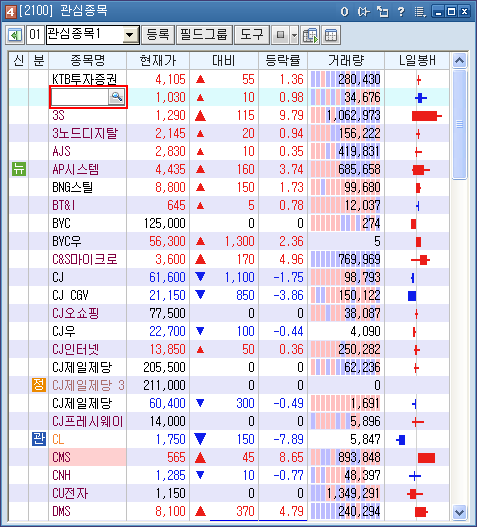
Task: Click the blue 관 badge beside CL
Action: (39, 439)
